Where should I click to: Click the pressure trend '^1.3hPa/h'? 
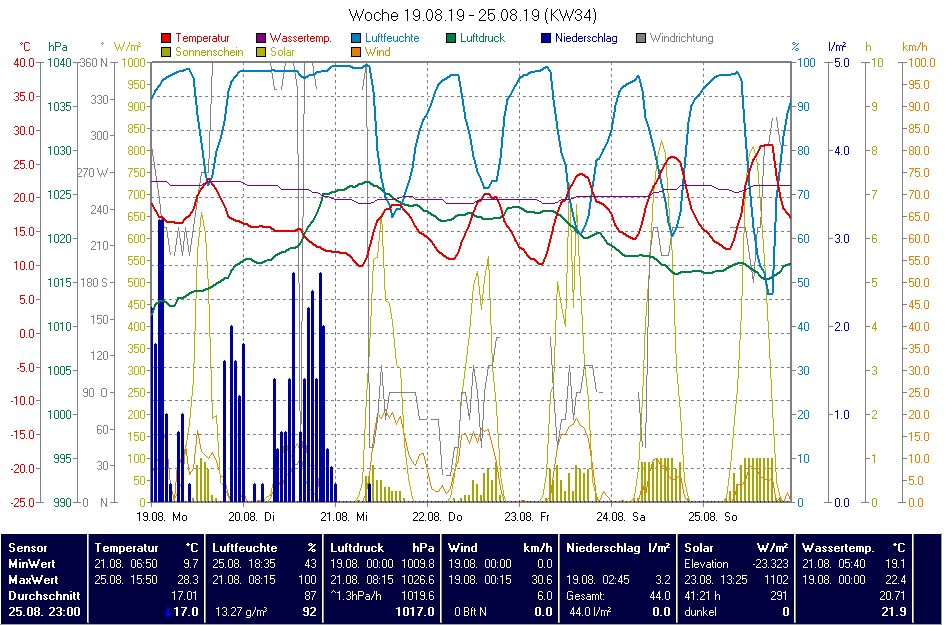(x=356, y=596)
